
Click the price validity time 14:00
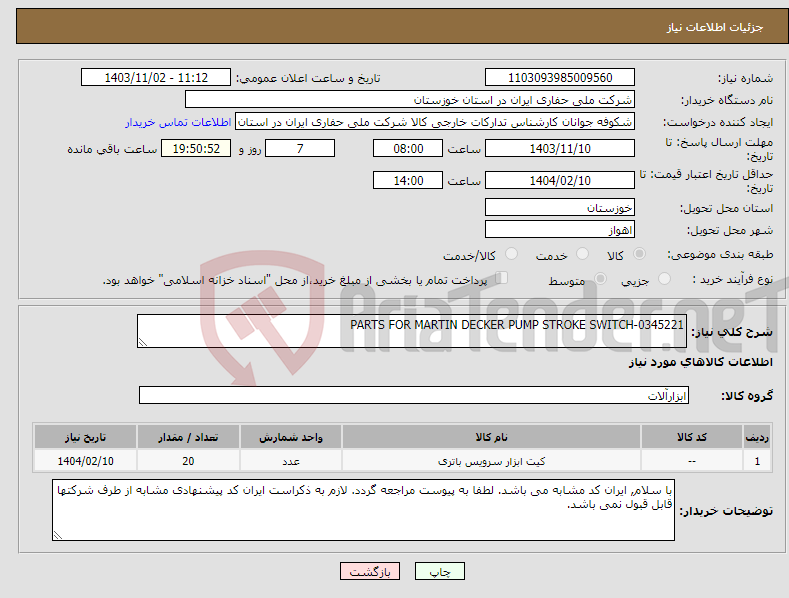pos(408,180)
